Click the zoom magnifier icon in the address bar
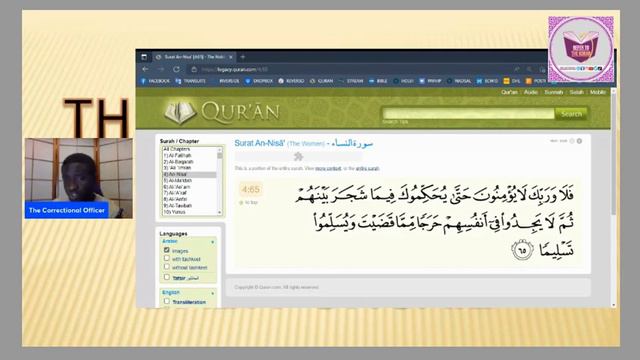The image size is (640, 360). [x=529, y=69]
